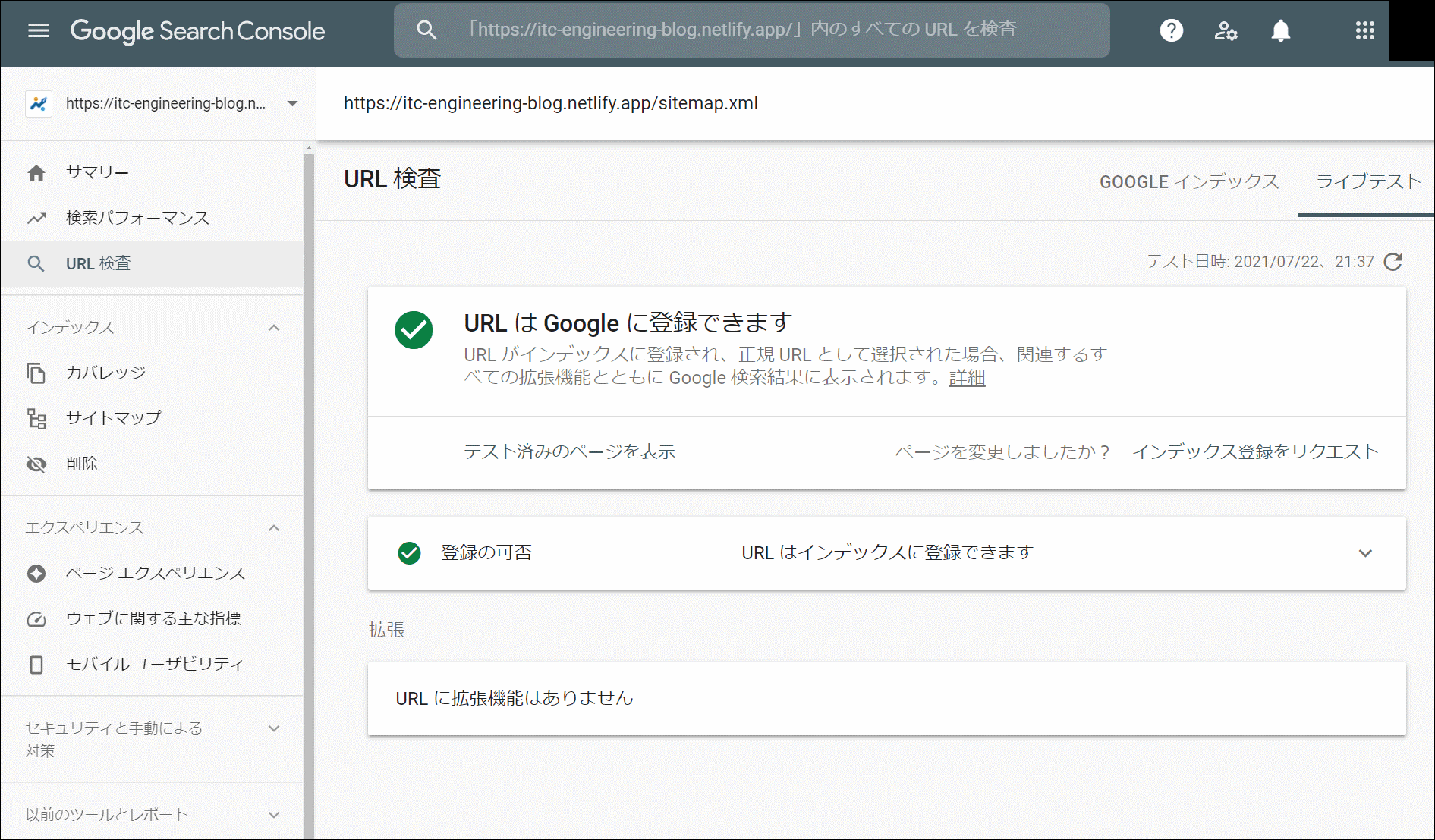Open the hamburger main menu
1435x840 pixels.
[39, 30]
